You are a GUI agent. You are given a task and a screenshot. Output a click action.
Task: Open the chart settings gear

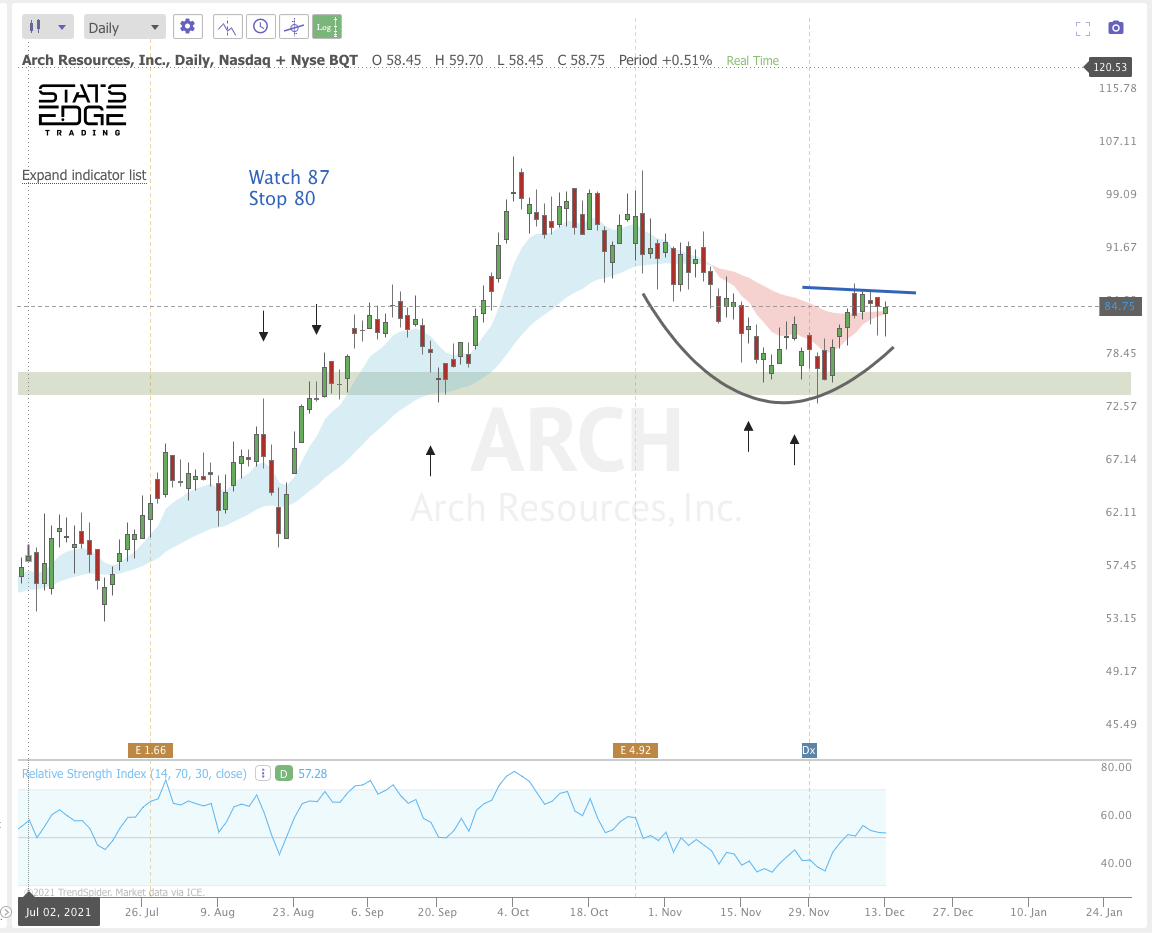click(x=188, y=26)
